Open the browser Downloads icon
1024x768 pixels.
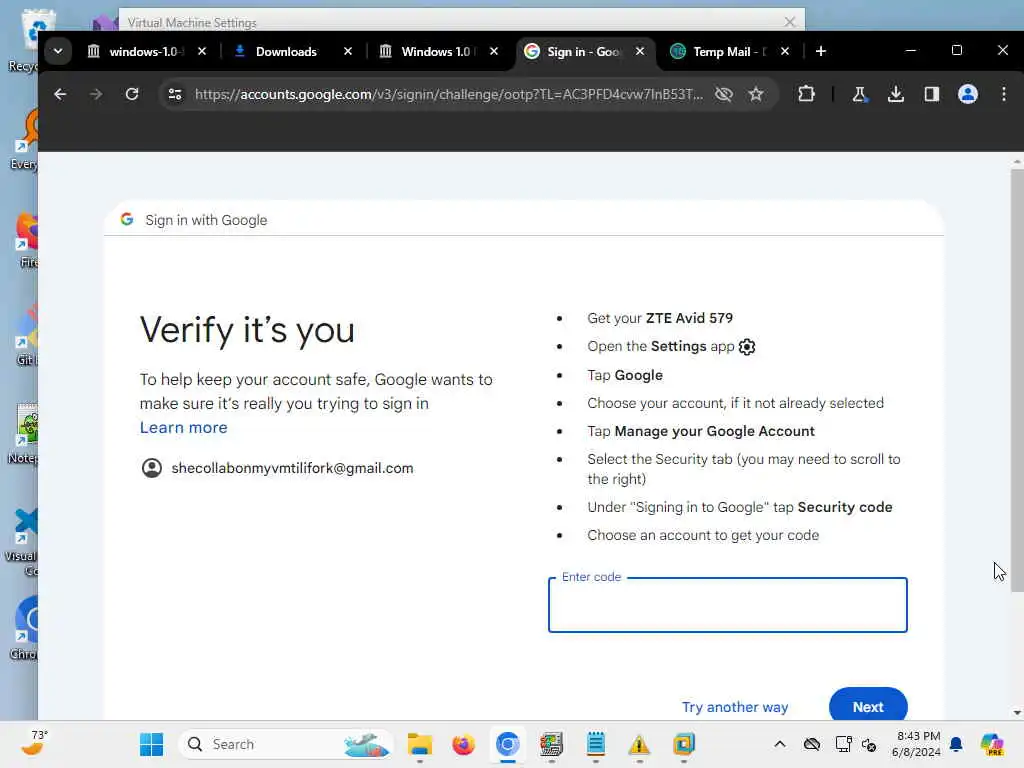click(896, 94)
